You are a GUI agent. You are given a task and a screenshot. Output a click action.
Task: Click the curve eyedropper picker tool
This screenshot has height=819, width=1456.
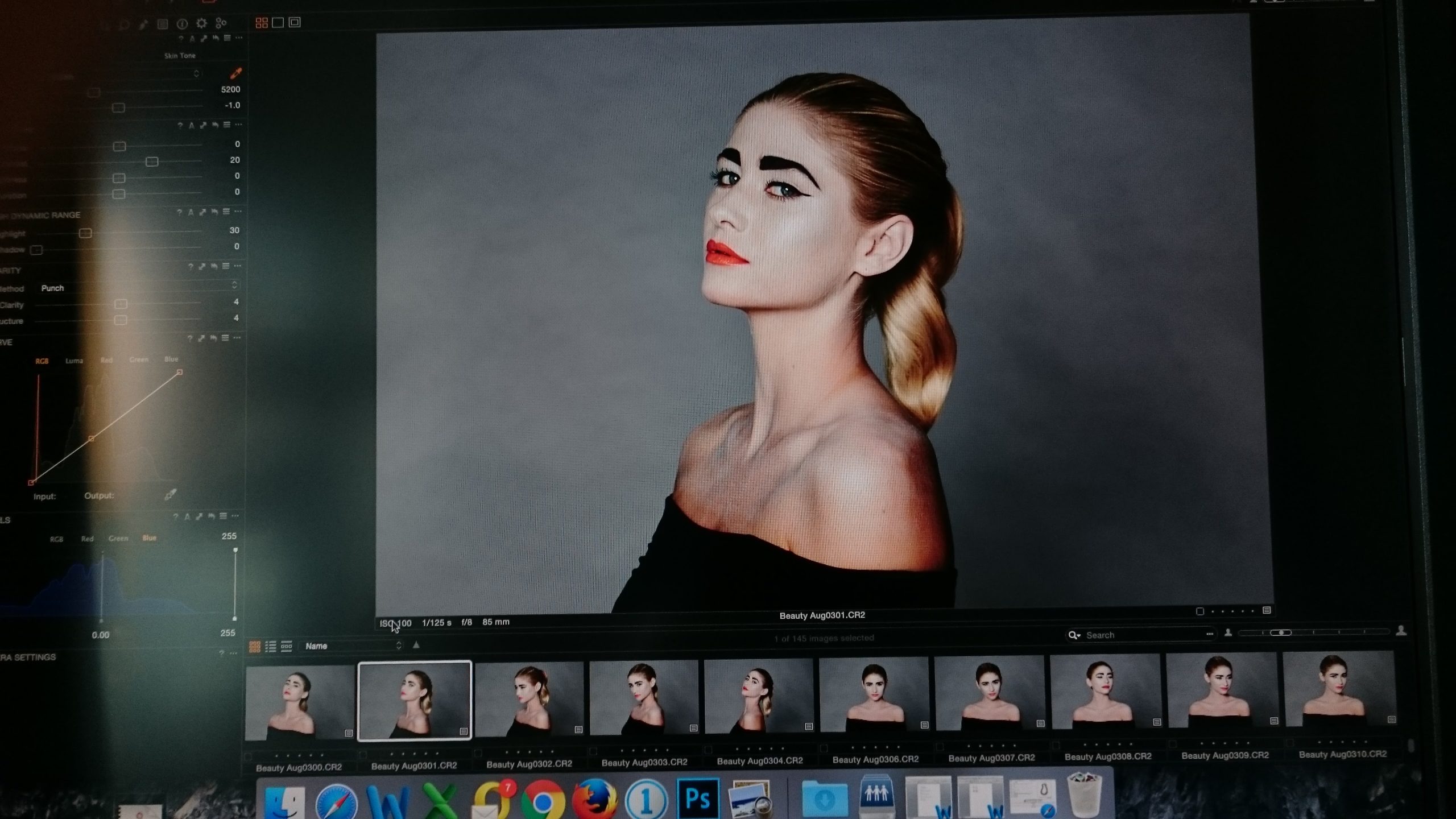coord(170,495)
